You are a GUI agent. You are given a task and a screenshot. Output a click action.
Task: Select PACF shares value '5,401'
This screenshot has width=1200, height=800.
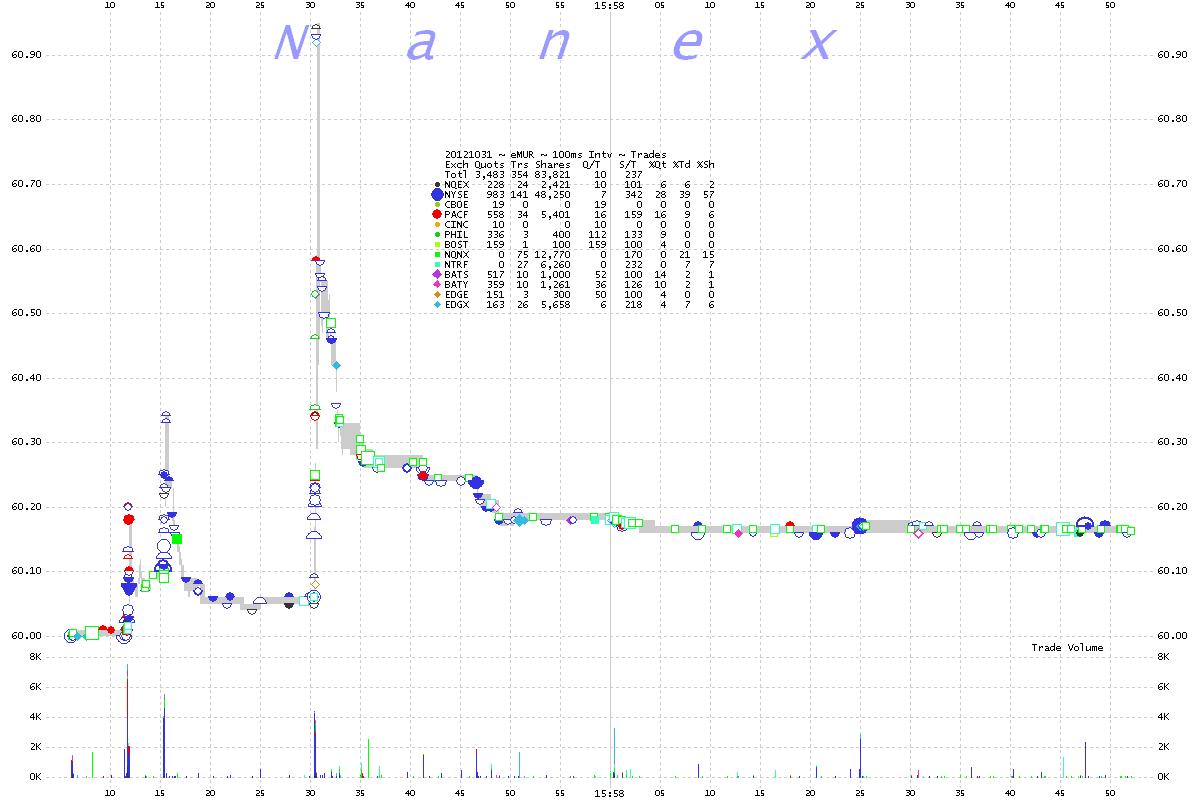pos(555,215)
